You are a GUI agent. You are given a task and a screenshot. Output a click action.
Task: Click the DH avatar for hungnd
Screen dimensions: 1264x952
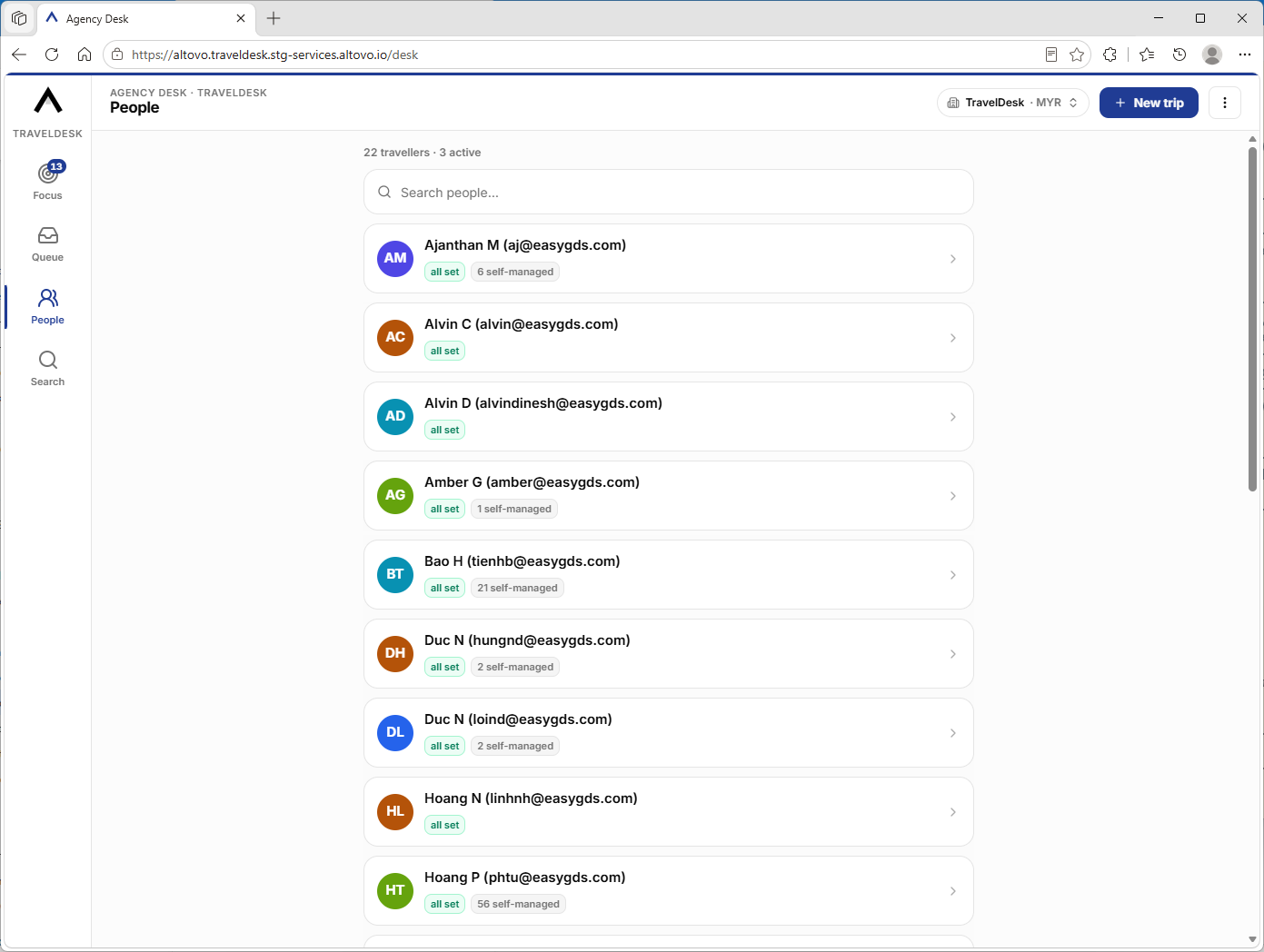pyautogui.click(x=395, y=653)
